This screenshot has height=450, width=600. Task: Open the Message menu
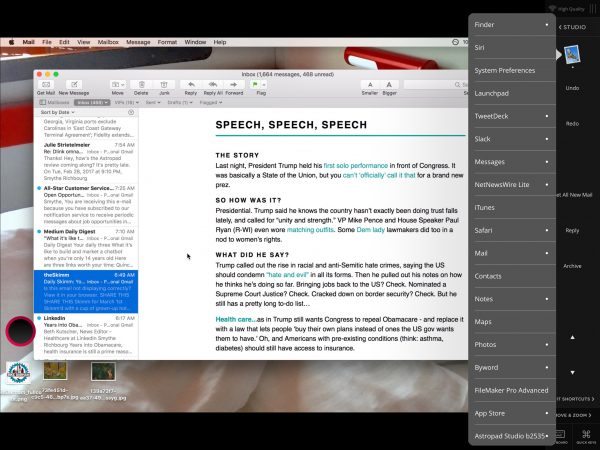[x=138, y=42]
